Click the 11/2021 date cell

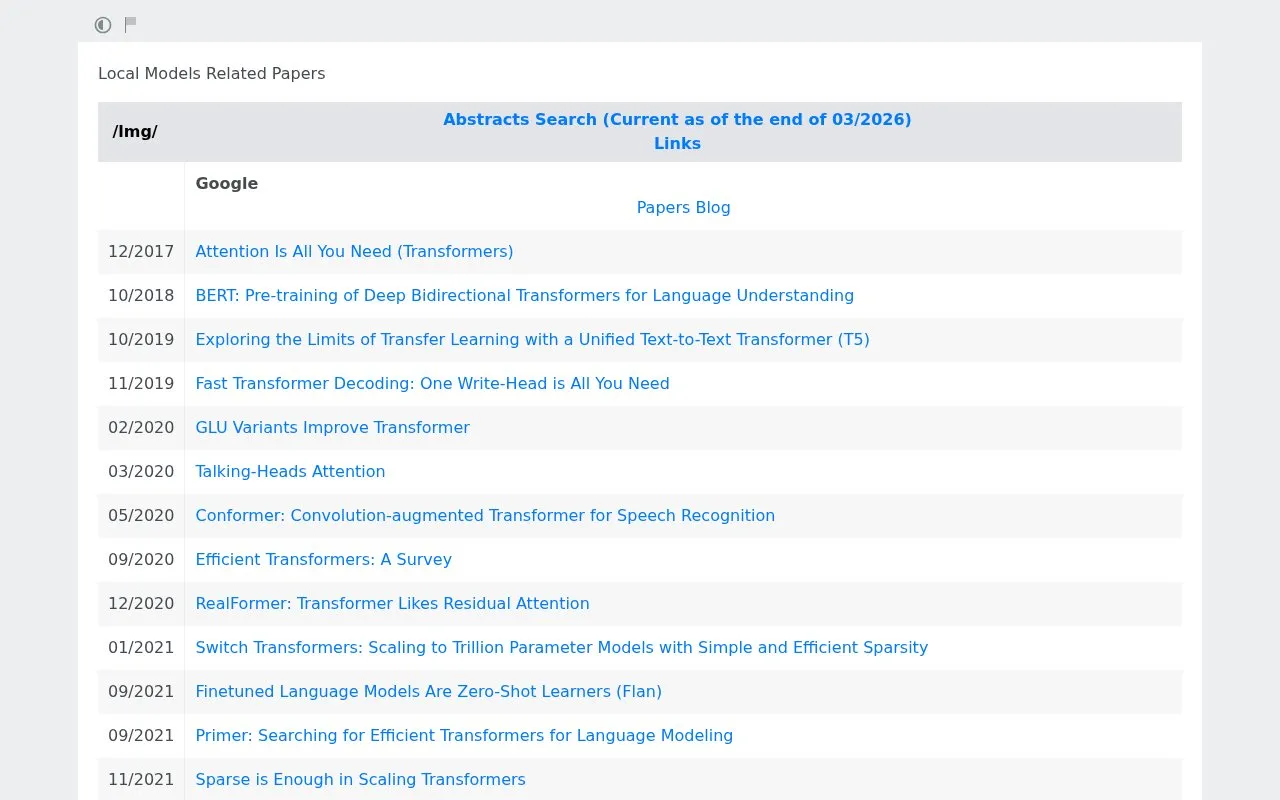pos(141,779)
